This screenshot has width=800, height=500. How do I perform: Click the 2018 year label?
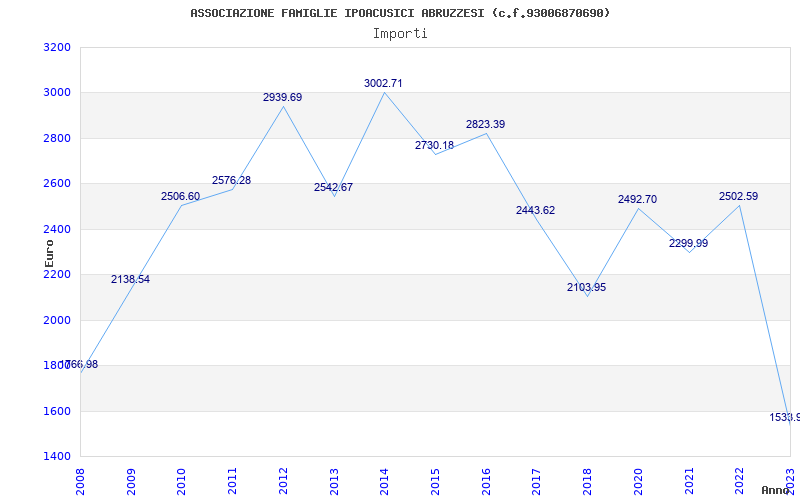(x=587, y=482)
